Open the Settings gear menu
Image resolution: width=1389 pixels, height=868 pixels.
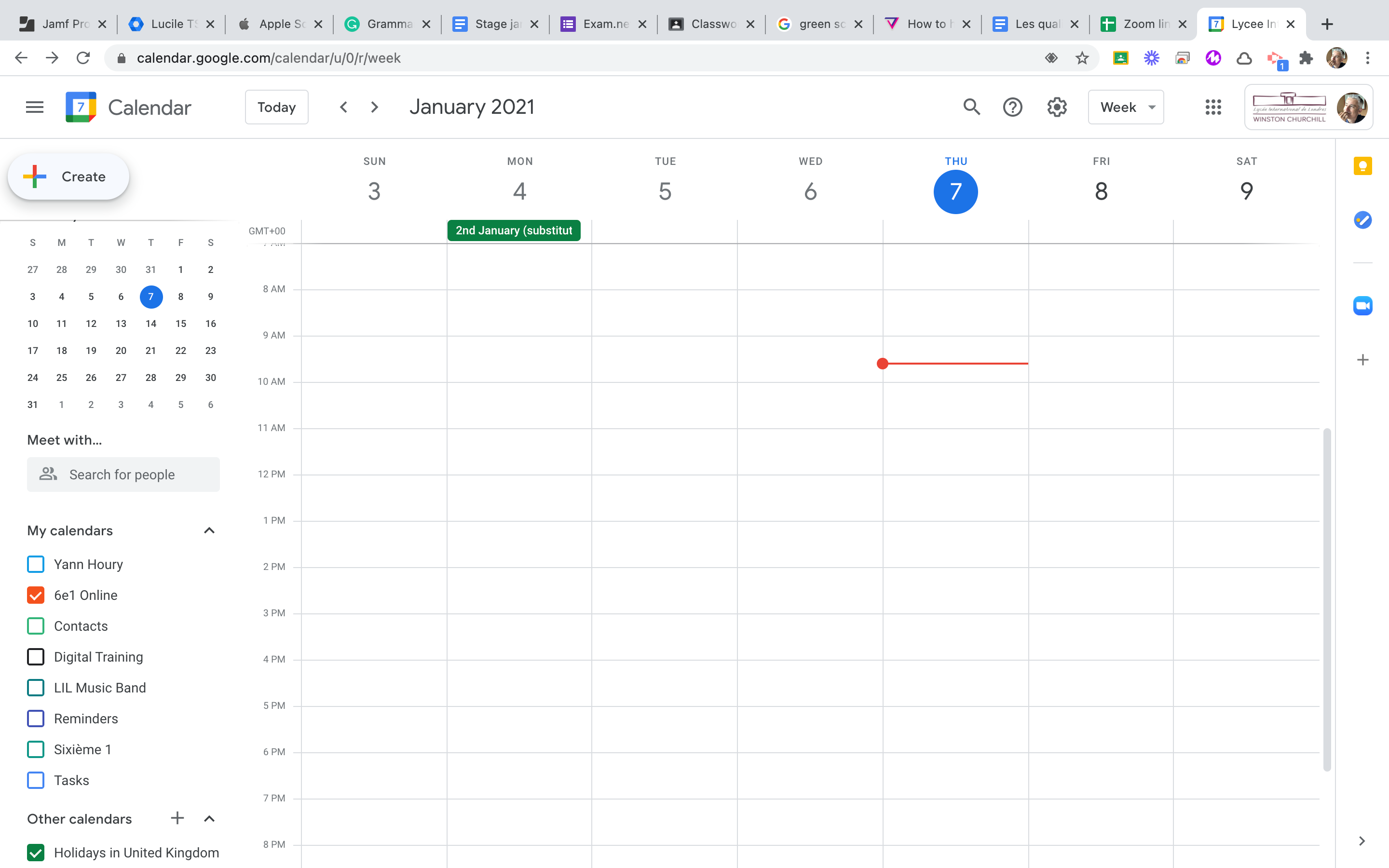1057,108
